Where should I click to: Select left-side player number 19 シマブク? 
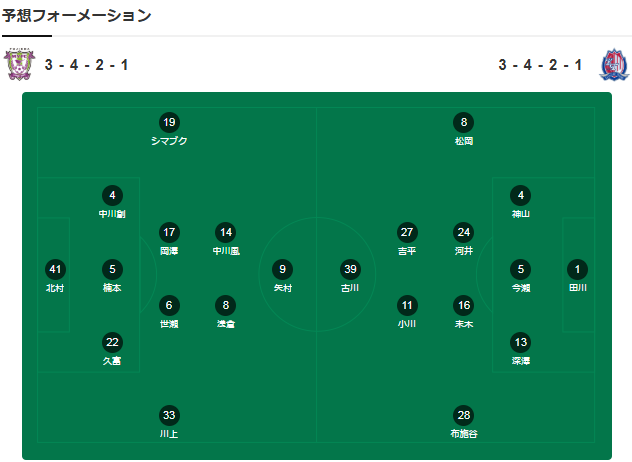(x=169, y=123)
